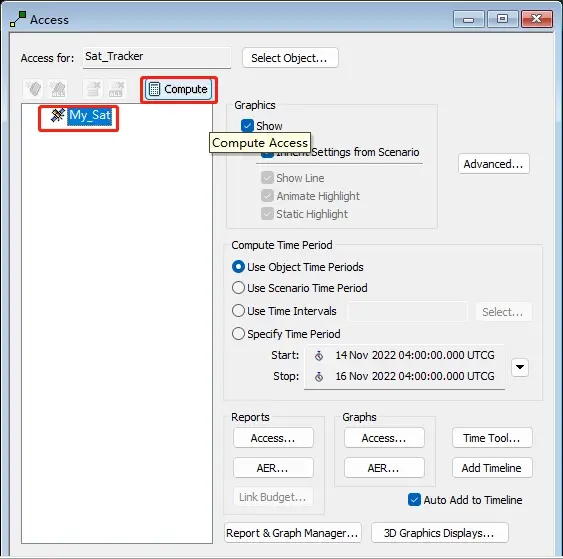Select Specify Time Period option
This screenshot has height=559, width=563.
[238, 334]
